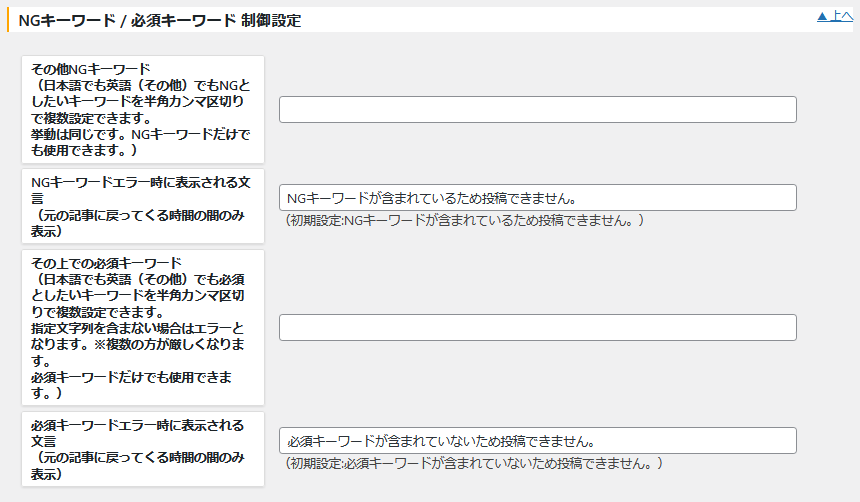The image size is (860, 502).
Task: Click the 指定文字列を含まない場合はエラー note text
Action: [136, 328]
